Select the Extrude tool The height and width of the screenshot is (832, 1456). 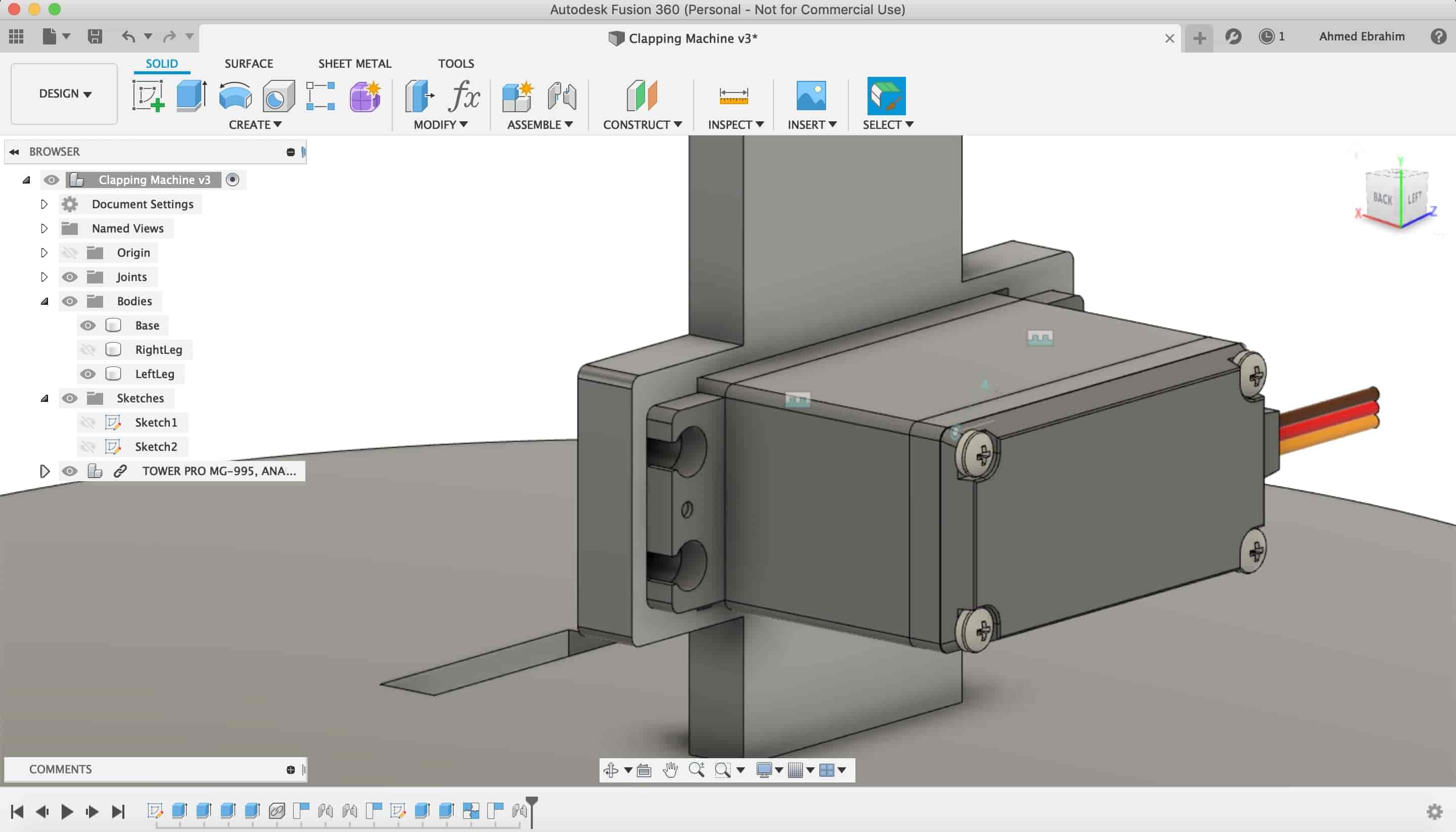click(x=192, y=96)
